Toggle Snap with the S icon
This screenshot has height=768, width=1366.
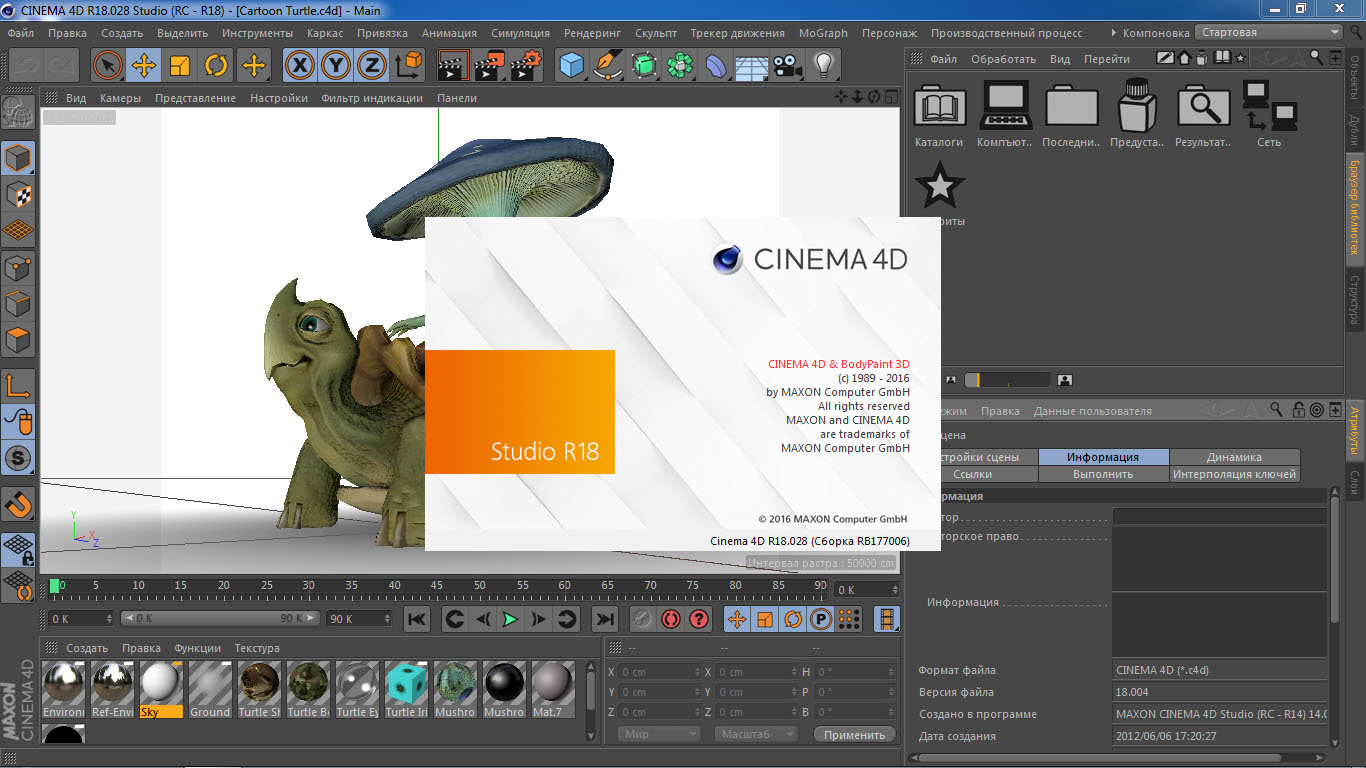point(18,458)
